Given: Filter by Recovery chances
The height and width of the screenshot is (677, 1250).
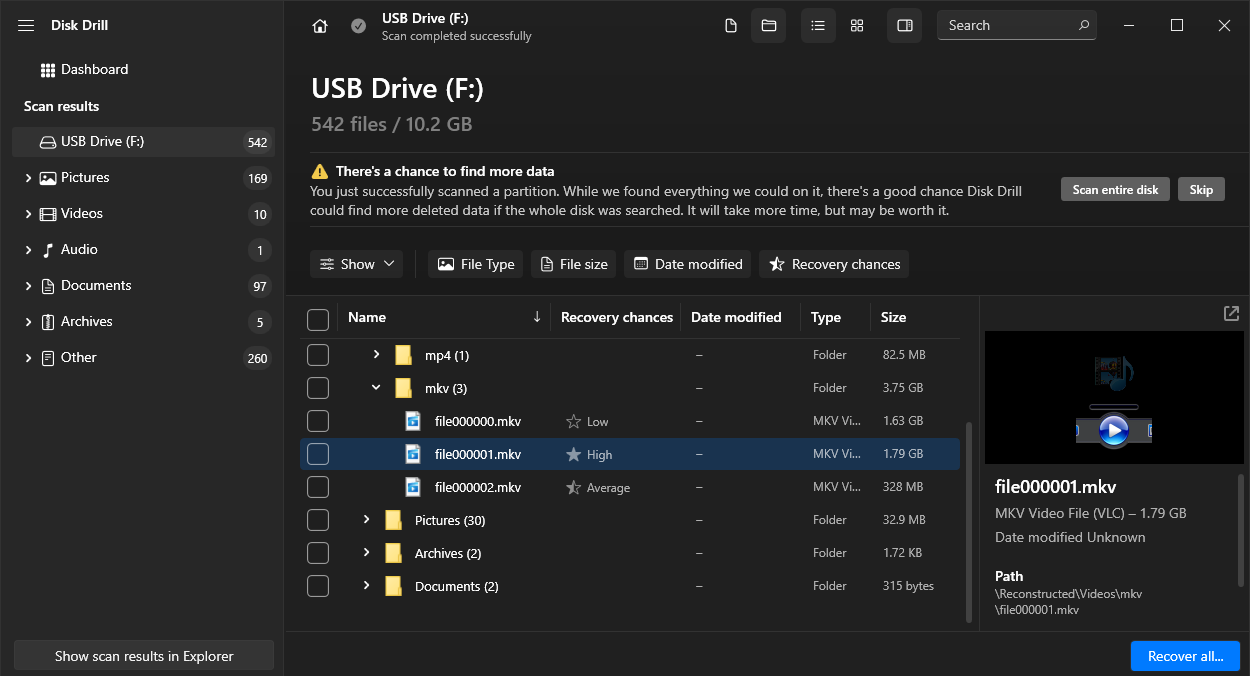Looking at the screenshot, I should click(x=834, y=264).
